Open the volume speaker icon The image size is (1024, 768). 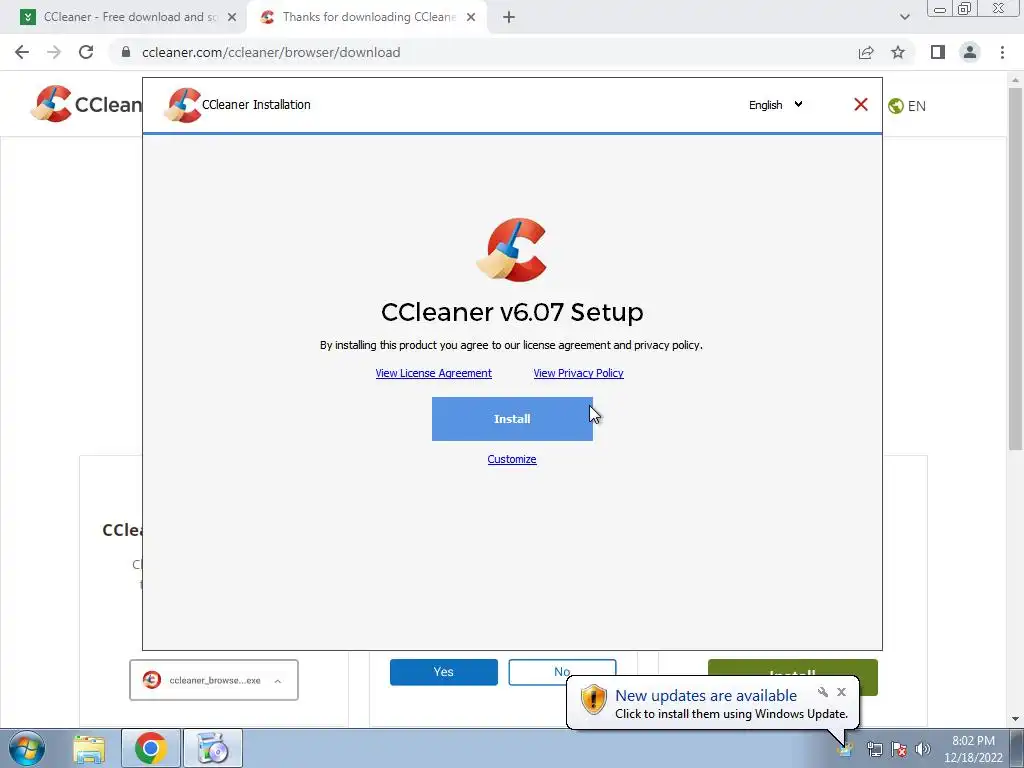pos(922,749)
